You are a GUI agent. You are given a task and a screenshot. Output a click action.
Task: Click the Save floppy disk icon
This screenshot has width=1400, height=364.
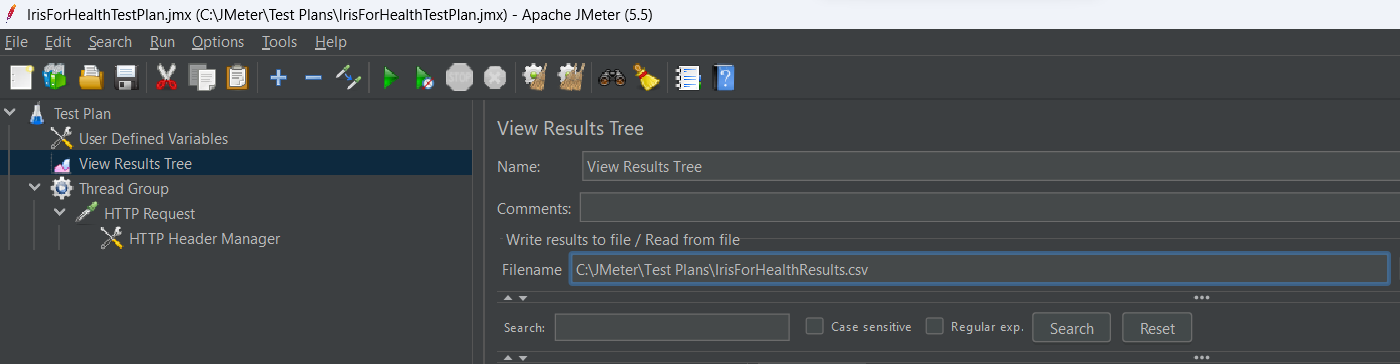click(x=126, y=77)
